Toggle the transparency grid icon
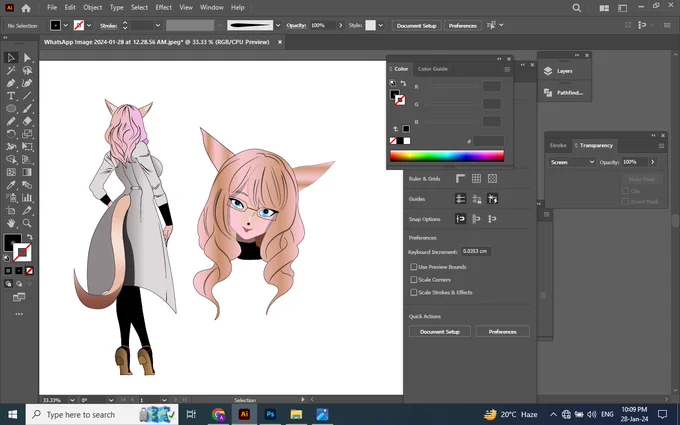 [x=492, y=179]
